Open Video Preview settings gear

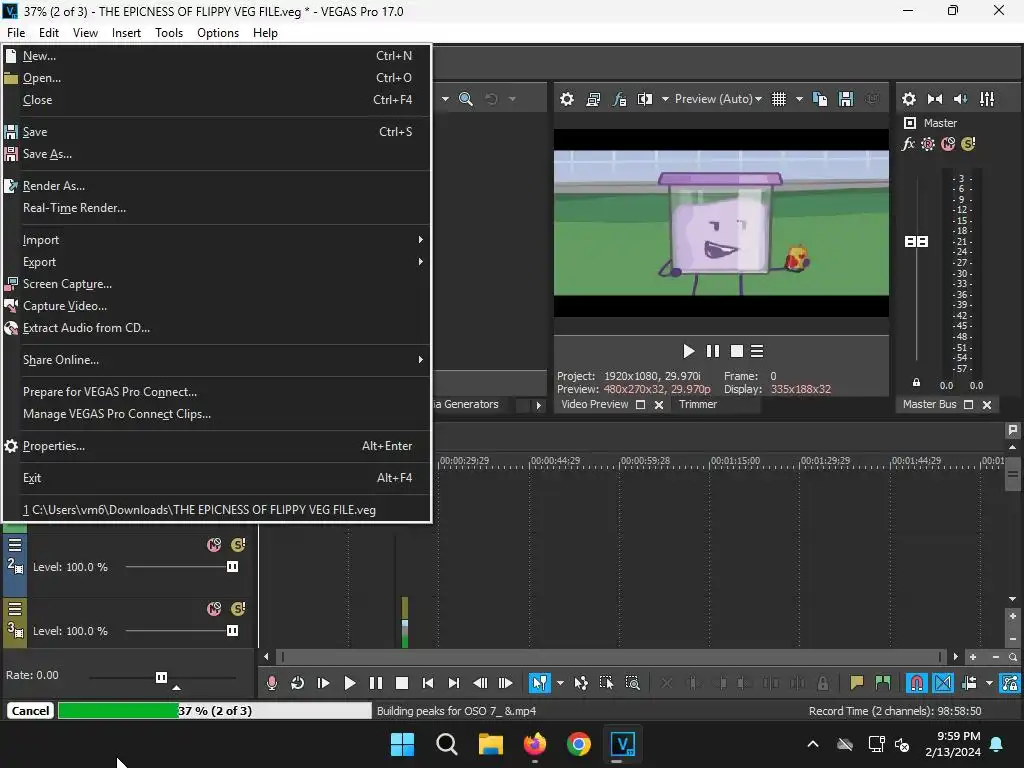(567, 99)
